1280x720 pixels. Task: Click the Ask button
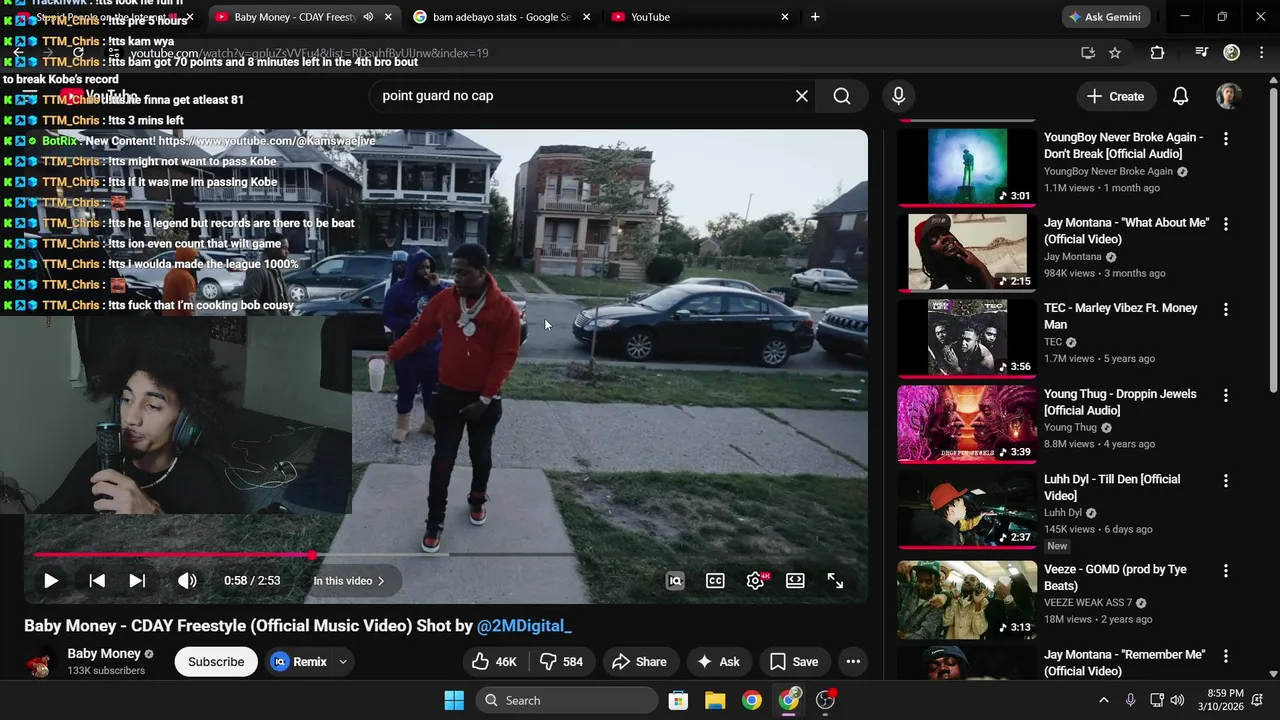pyautogui.click(x=718, y=662)
